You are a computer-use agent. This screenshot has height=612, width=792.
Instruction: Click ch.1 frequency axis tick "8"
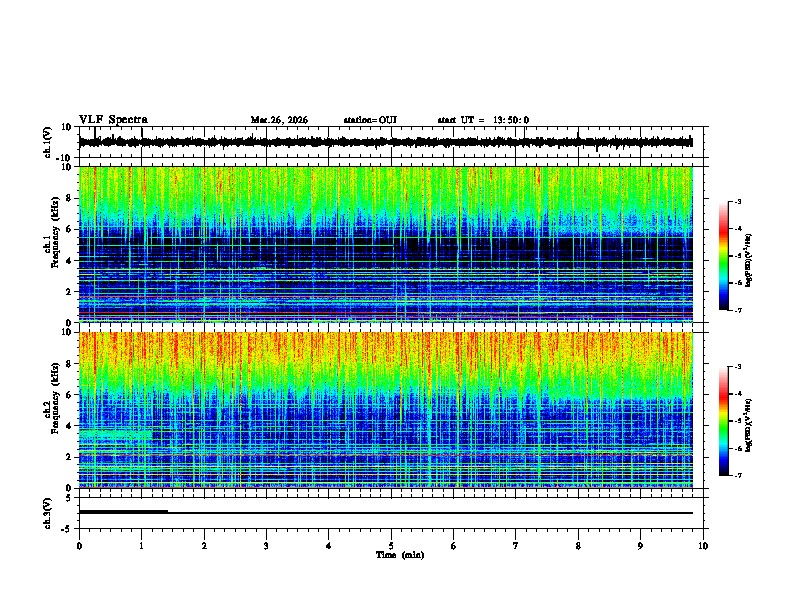point(70,198)
